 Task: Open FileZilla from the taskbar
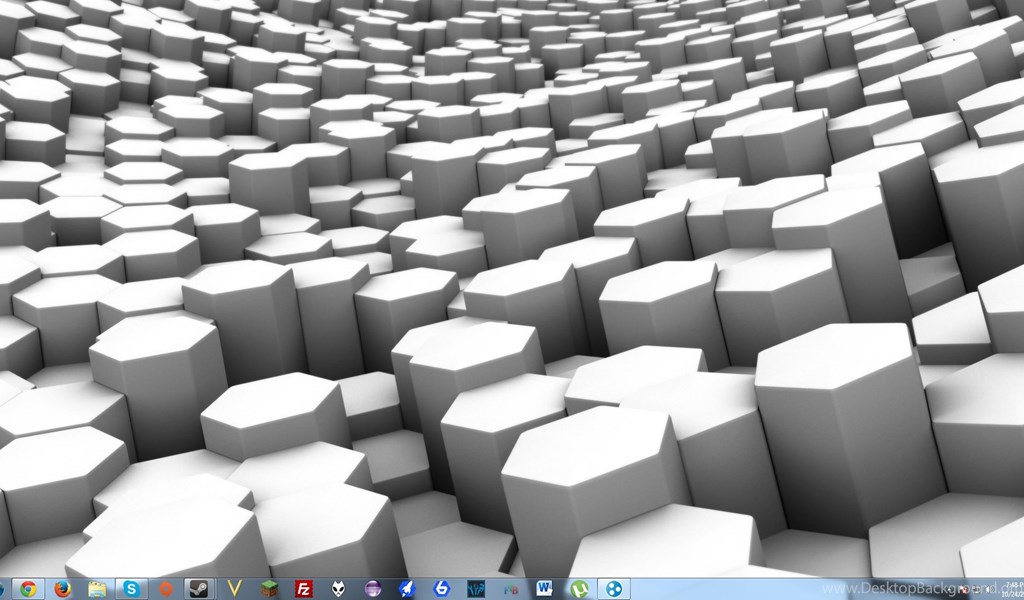[304, 589]
